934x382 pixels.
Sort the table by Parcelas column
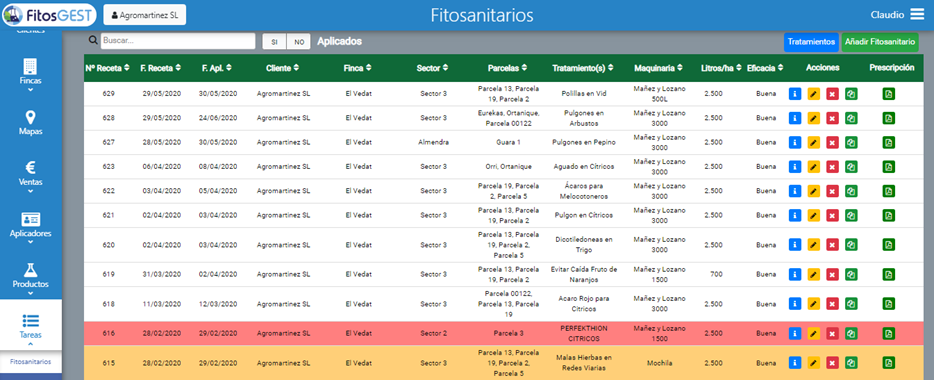(x=508, y=68)
